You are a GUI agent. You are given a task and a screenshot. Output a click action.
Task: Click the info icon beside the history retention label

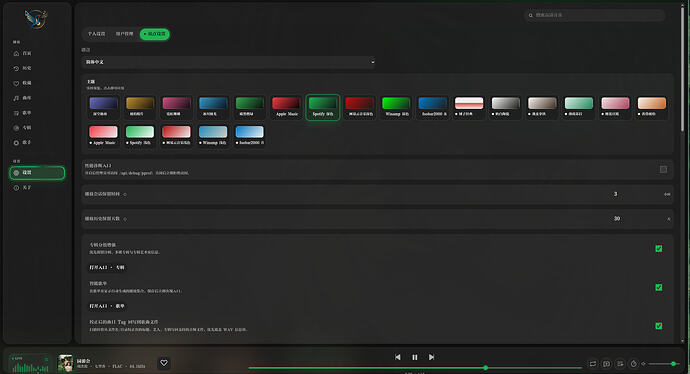[x=125, y=219]
